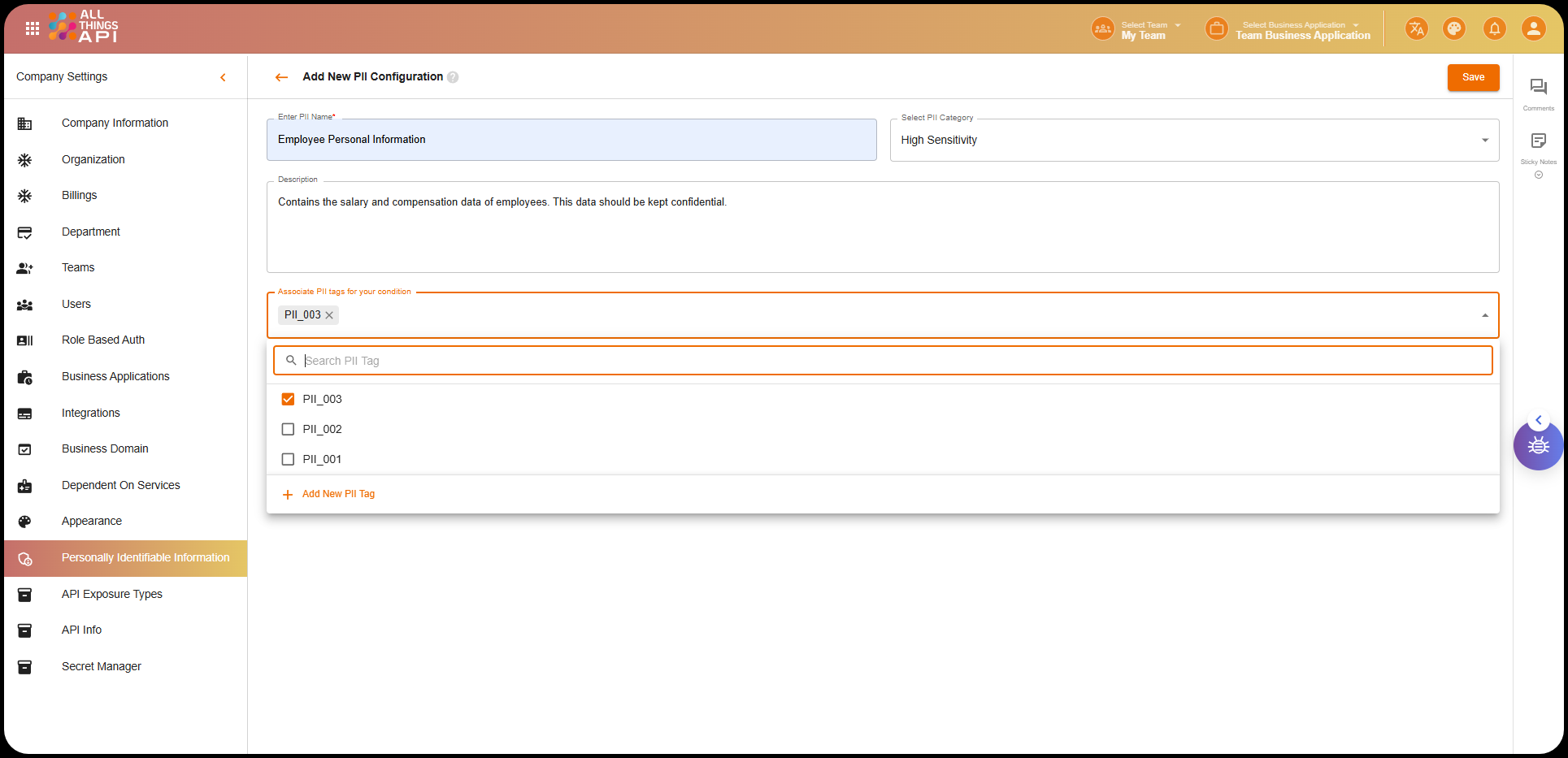Open the app grid launcher icon
1568x758 pixels.
(33, 29)
